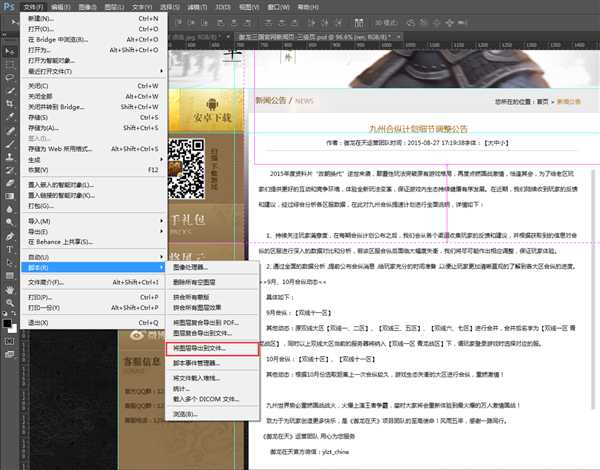The height and width of the screenshot is (470, 600).
Task: Open the background color swatch
Action: tap(13, 329)
